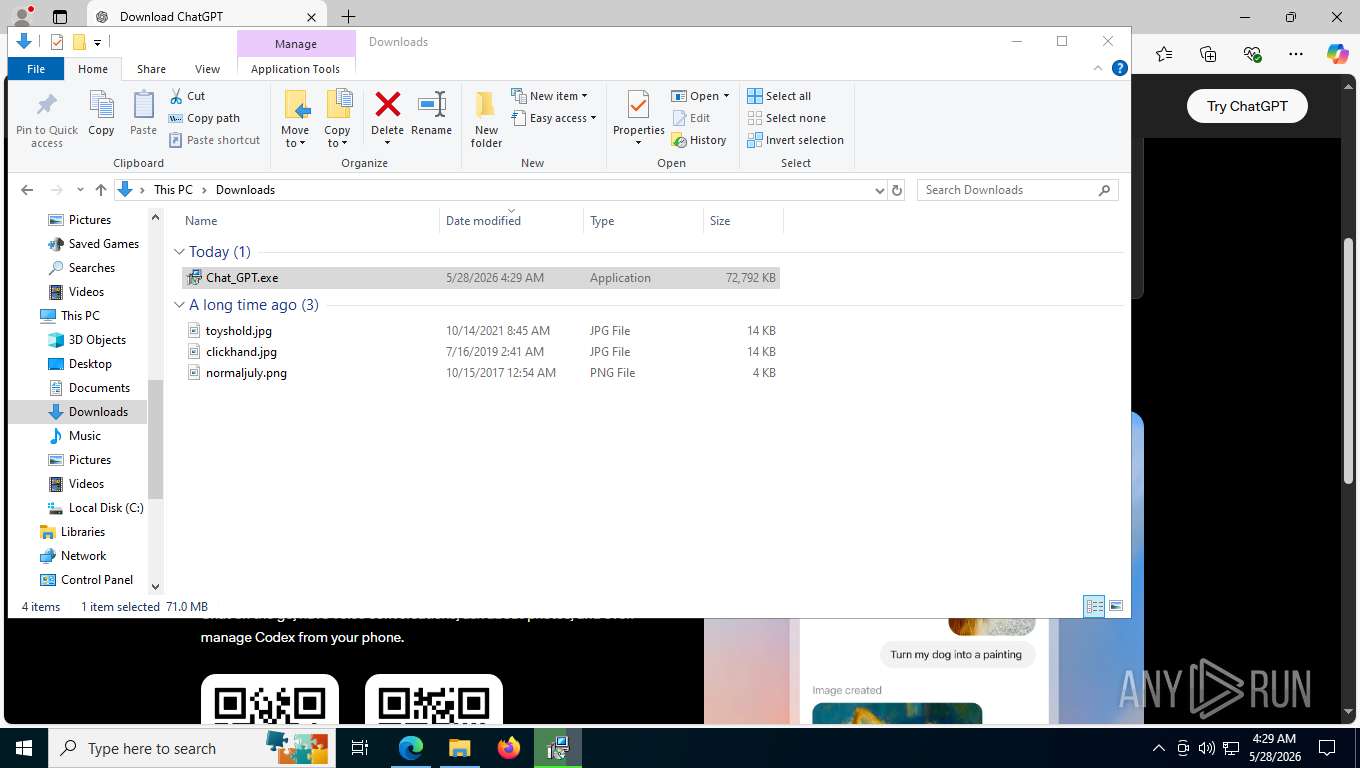Sort by Name column header

(x=310, y=221)
